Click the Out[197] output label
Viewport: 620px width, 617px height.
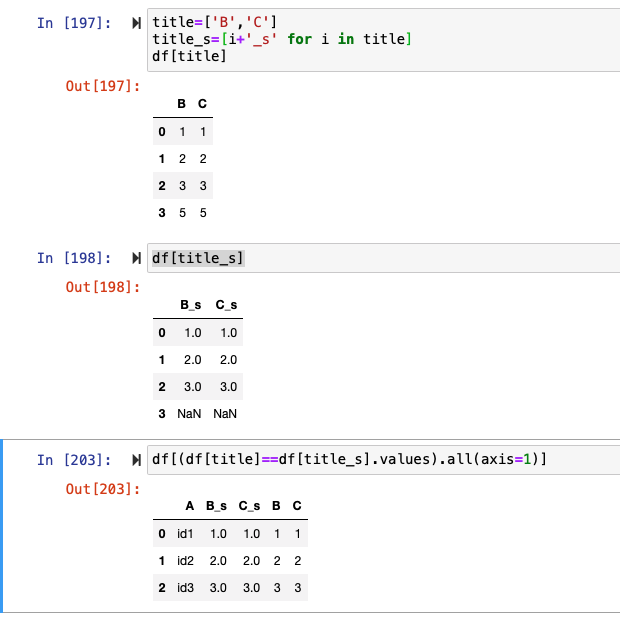pos(103,86)
